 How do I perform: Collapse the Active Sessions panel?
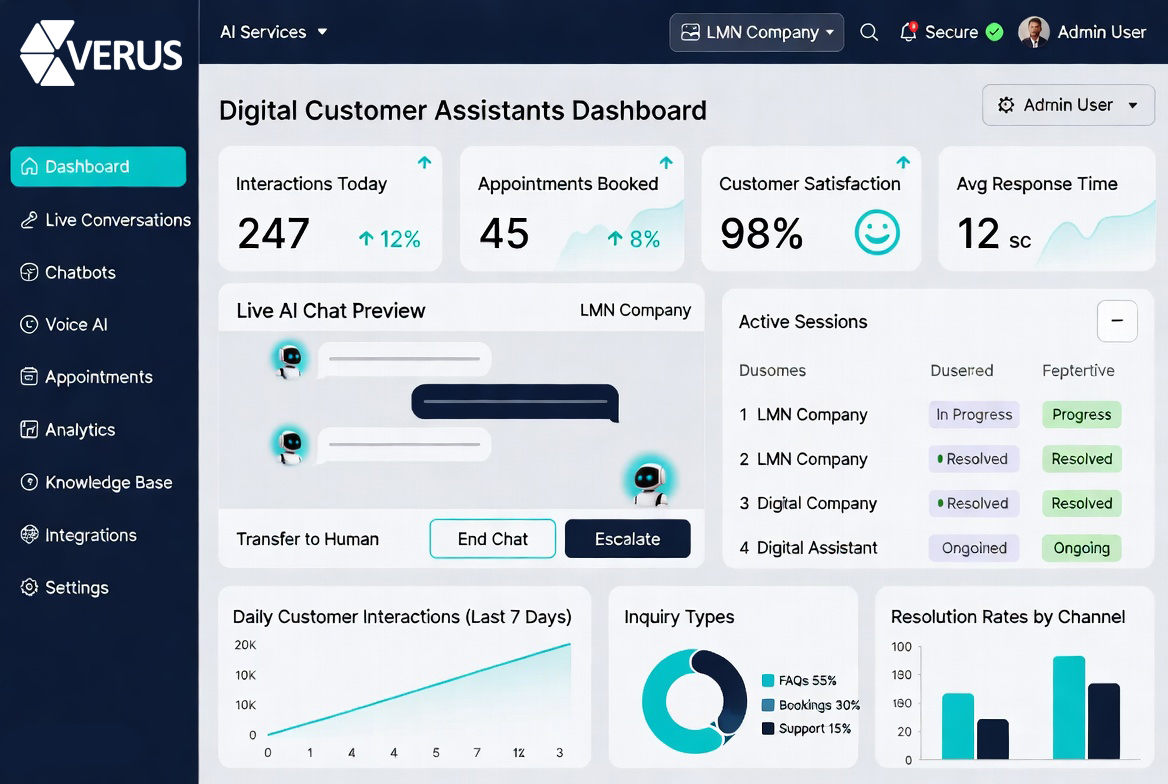(x=1117, y=321)
